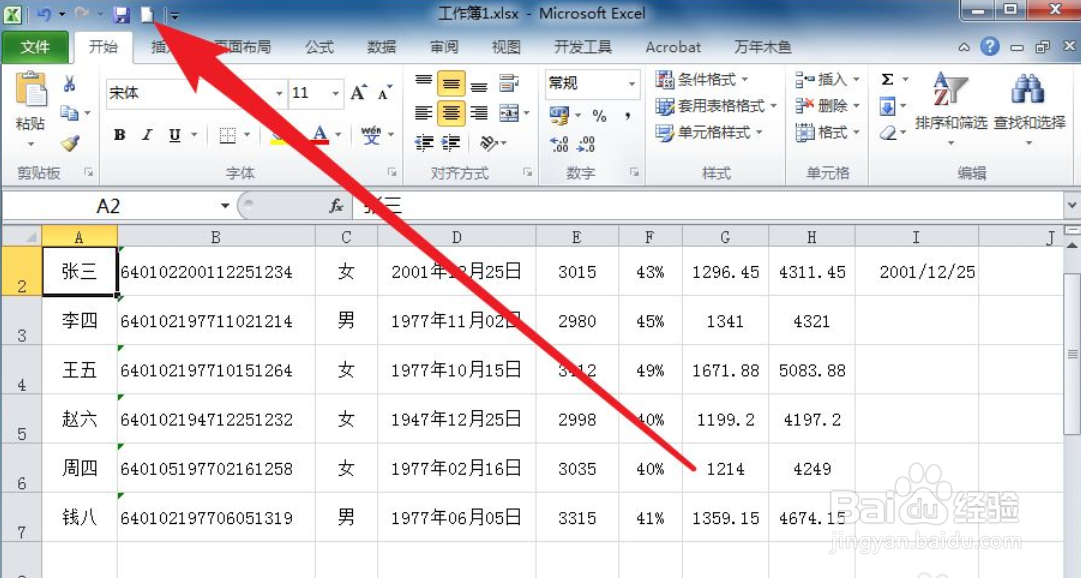The width and height of the screenshot is (1081, 578).
Task: Click the Percent style (%) icon
Action: (x=600, y=116)
